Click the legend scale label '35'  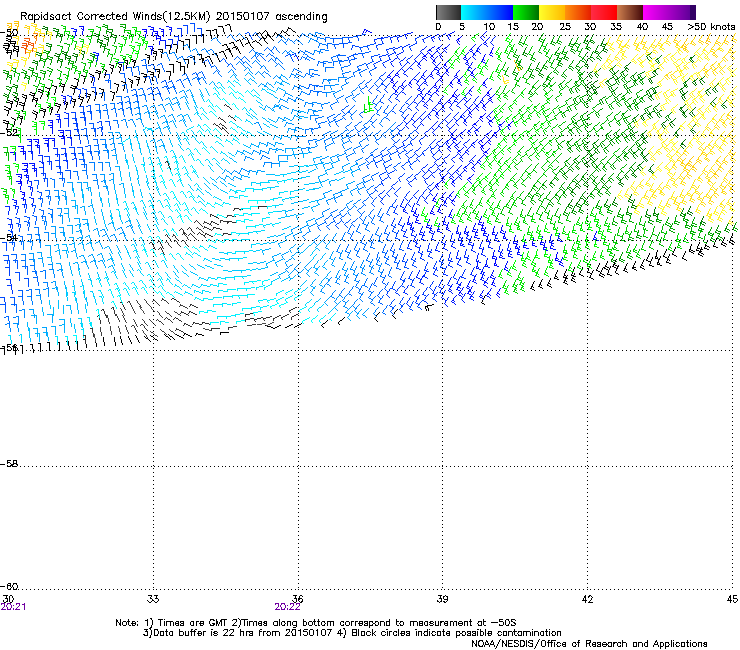(616, 27)
